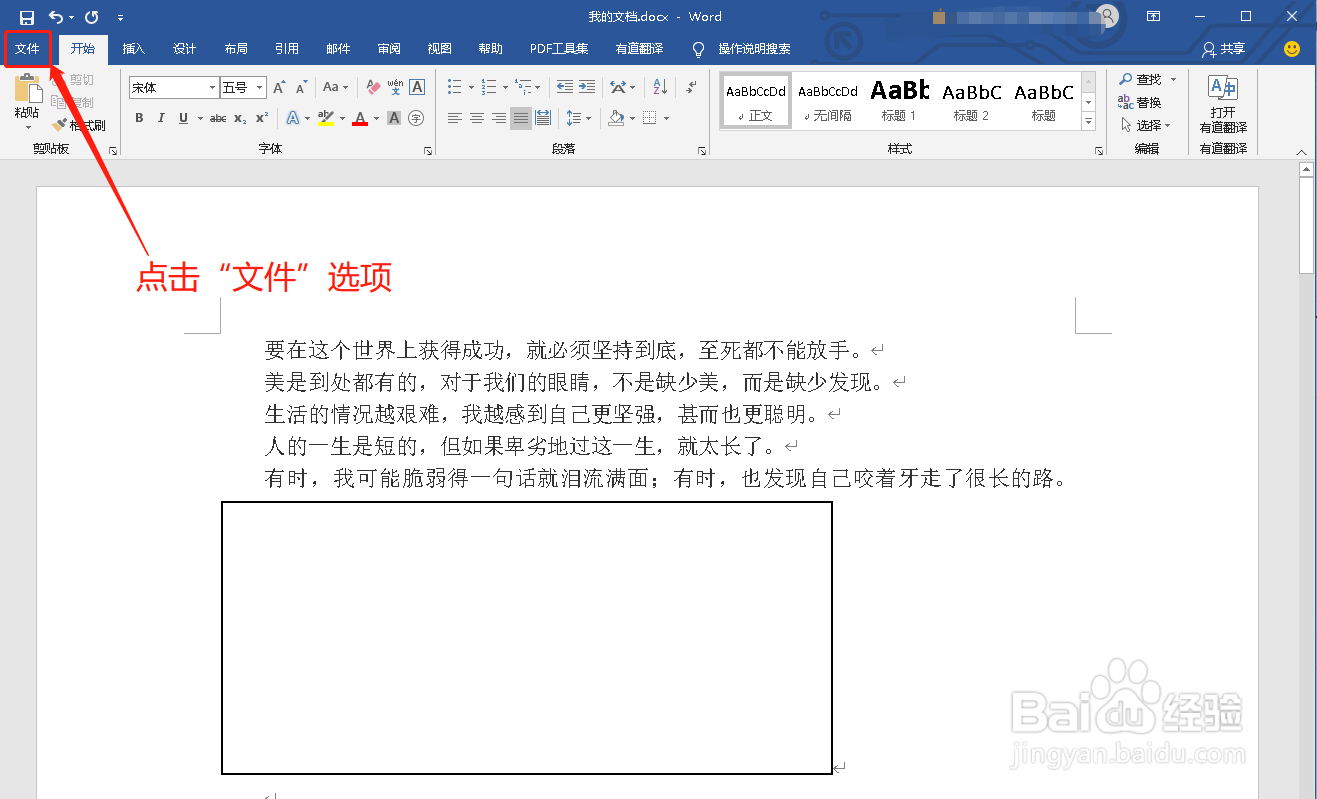Open the 视图 ribbon tab
Screen dimensions: 1317x799
439,48
